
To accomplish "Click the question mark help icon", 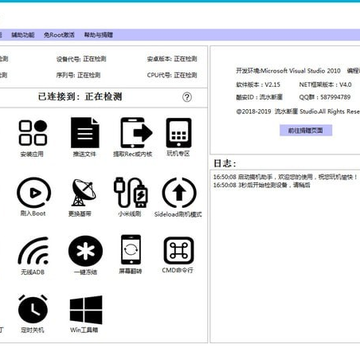I will [187, 97].
